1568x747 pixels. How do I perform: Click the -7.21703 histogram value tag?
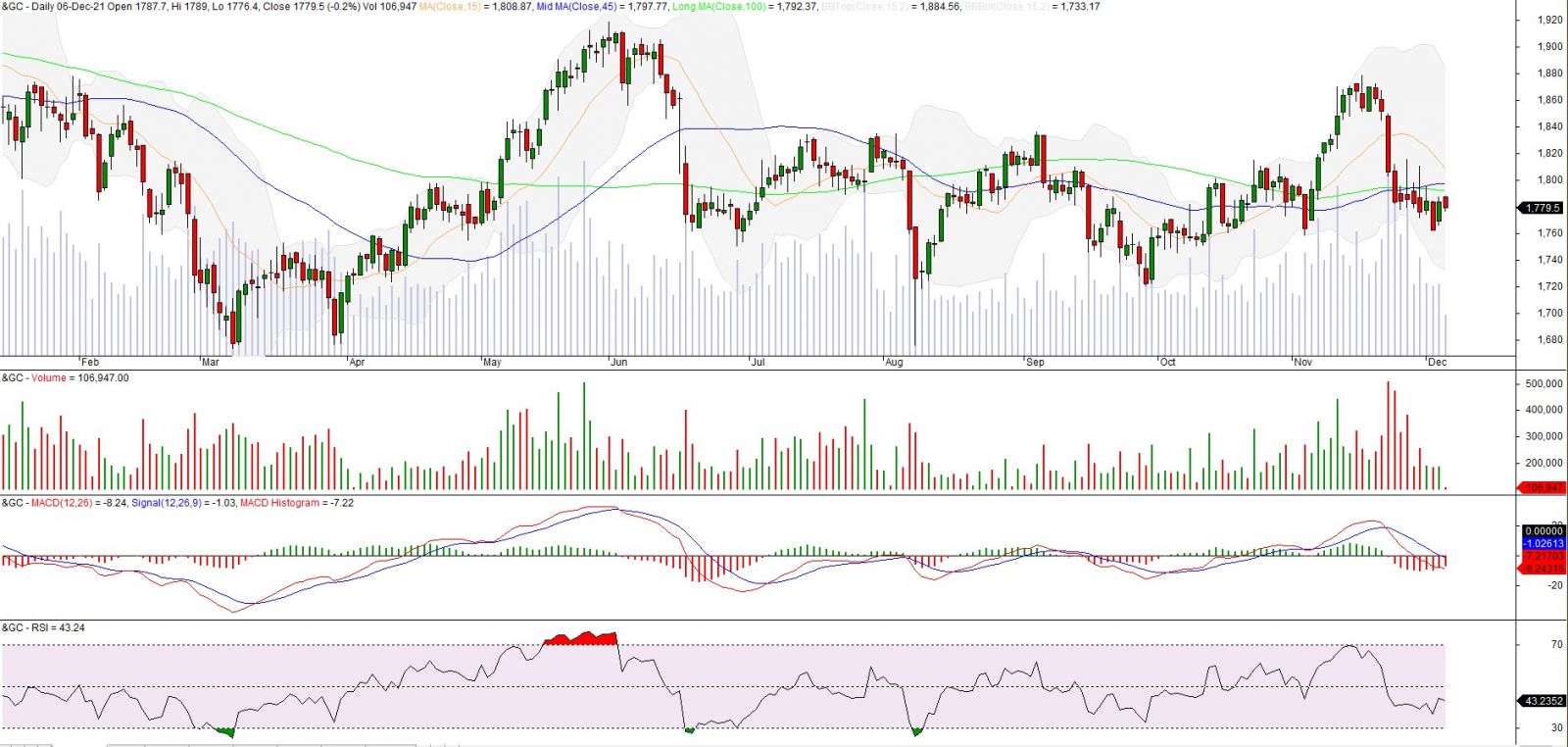coord(1543,556)
